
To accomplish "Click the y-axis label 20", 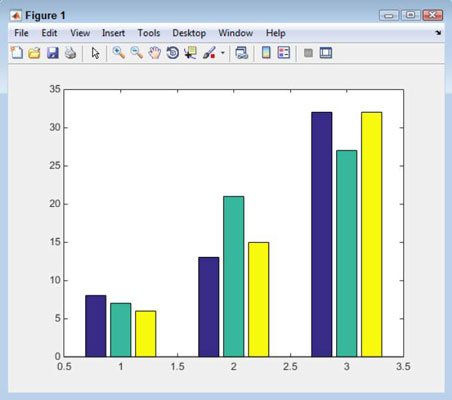I will (x=55, y=204).
